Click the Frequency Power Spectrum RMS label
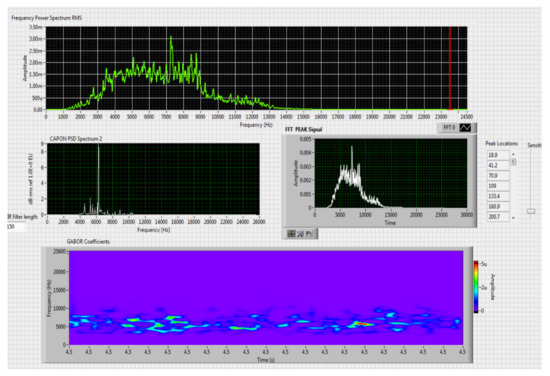Viewport: 550px width, 376px height. coord(47,18)
